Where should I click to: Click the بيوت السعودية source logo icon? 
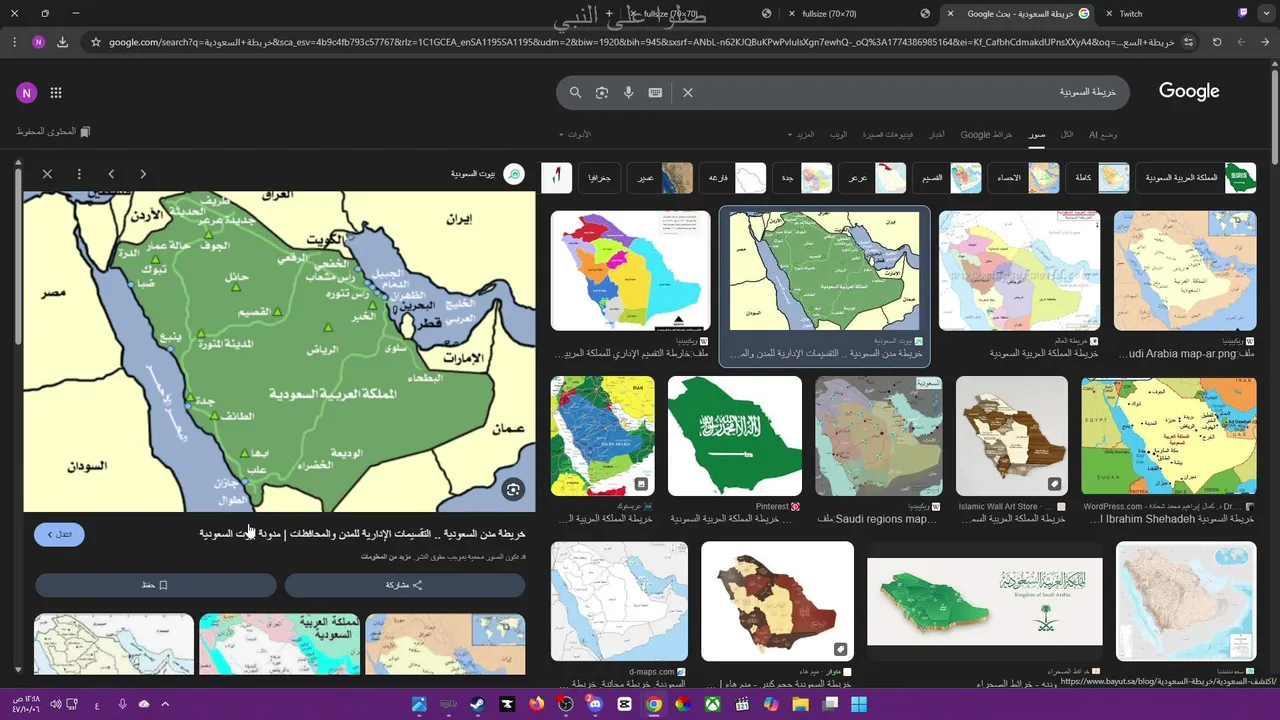pos(513,174)
